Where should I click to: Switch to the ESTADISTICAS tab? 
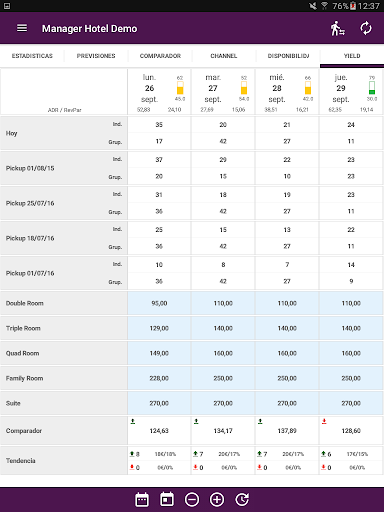click(32, 56)
